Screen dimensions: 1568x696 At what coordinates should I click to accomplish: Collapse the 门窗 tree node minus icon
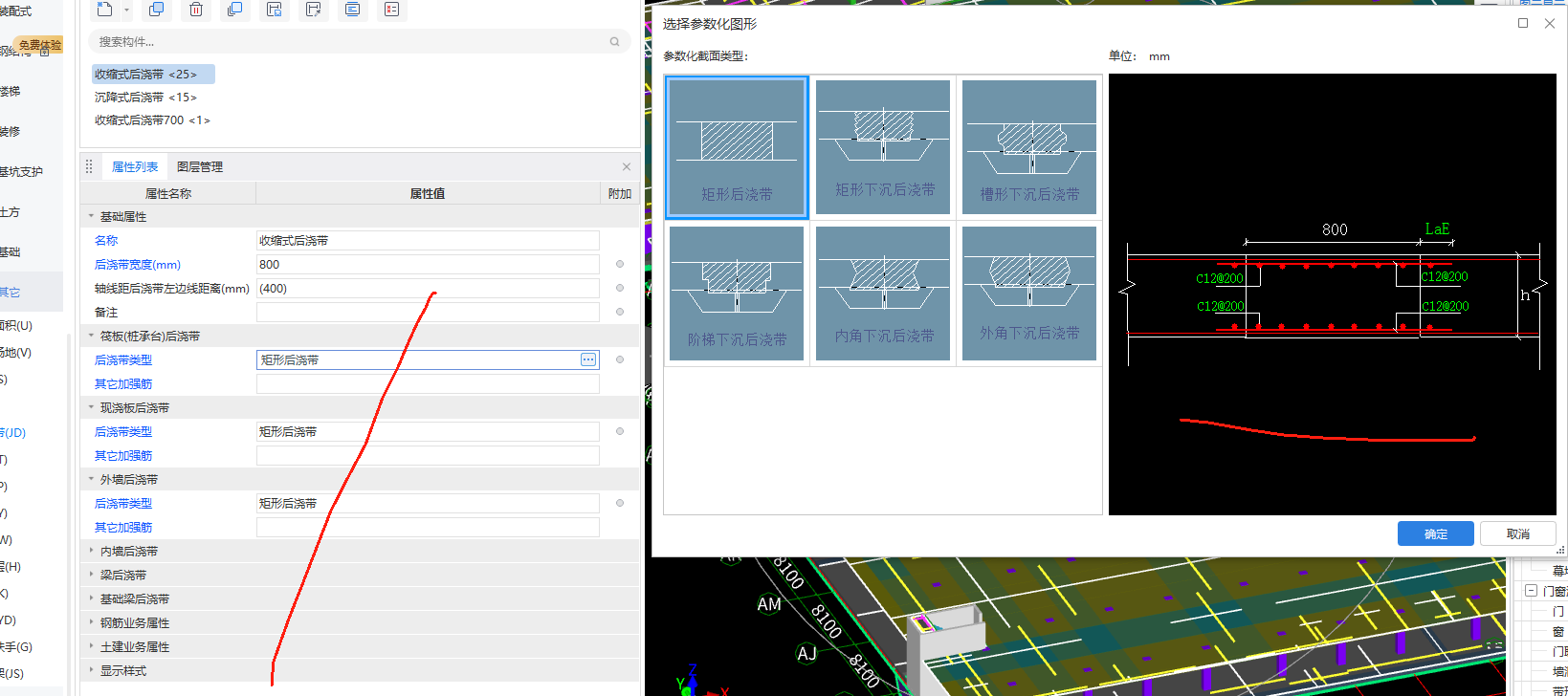tap(1532, 591)
